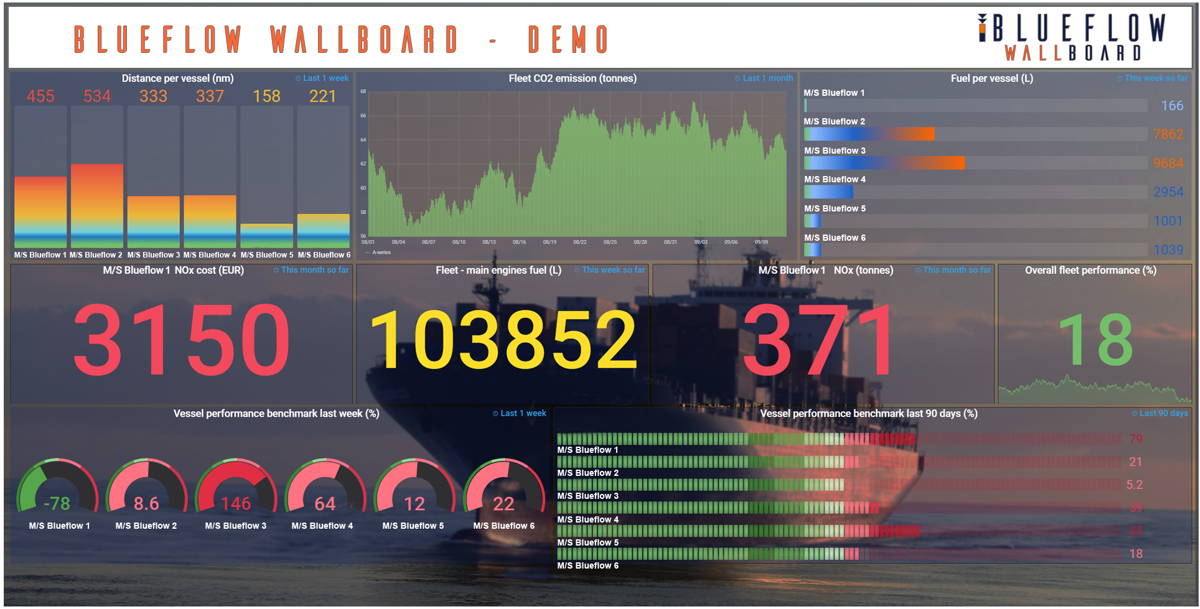
Task: Click M/S Blueflow 3 orange fuel bar
Action: coord(884,163)
